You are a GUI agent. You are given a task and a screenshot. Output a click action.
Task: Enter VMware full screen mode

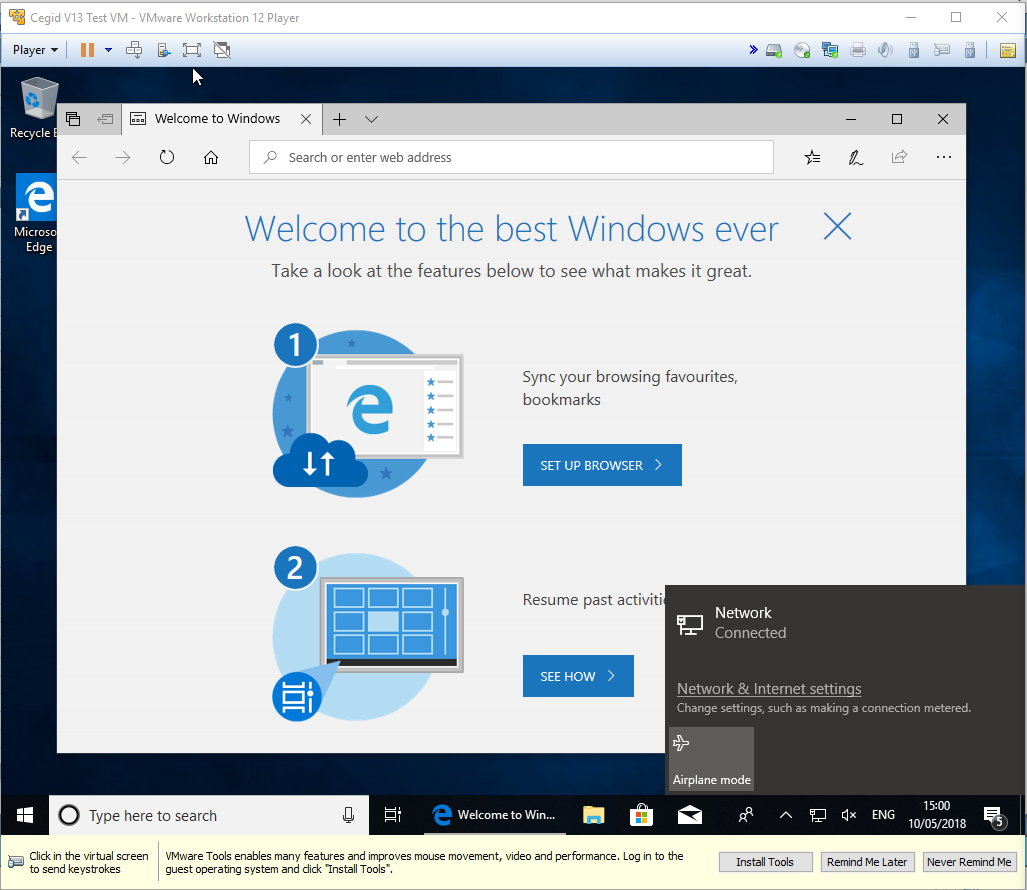(x=192, y=50)
